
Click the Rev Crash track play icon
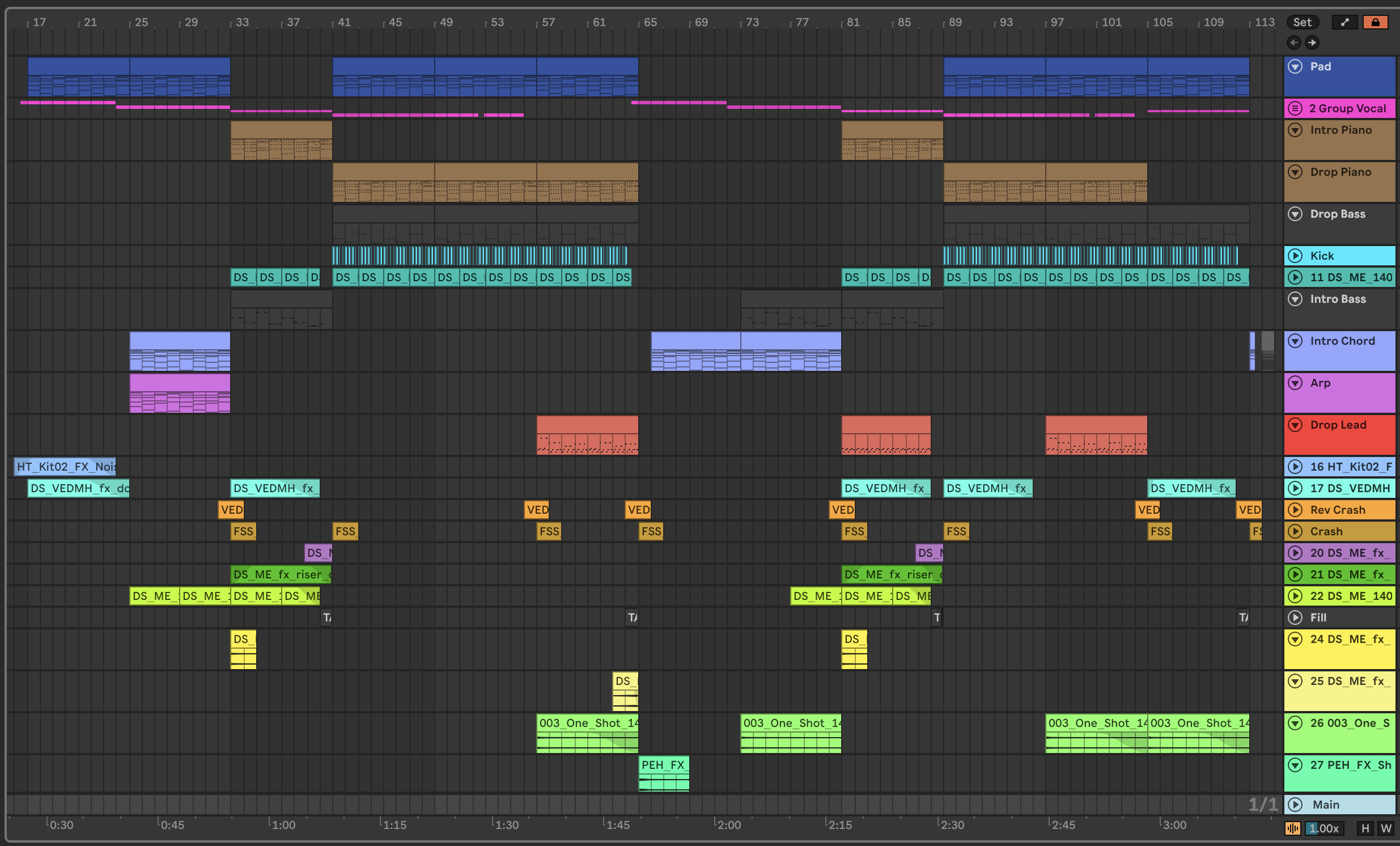coord(1295,510)
